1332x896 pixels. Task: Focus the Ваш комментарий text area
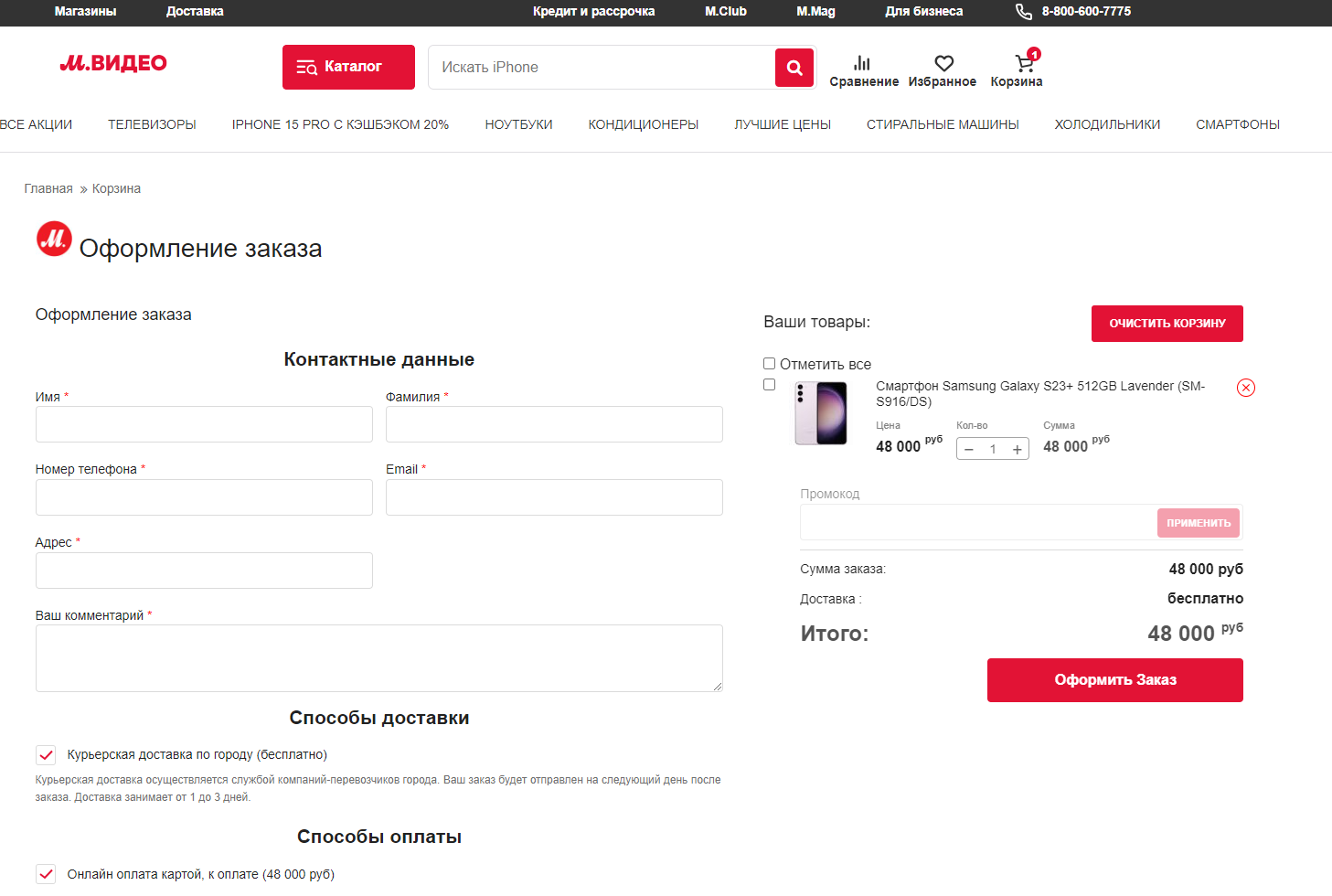pos(379,658)
